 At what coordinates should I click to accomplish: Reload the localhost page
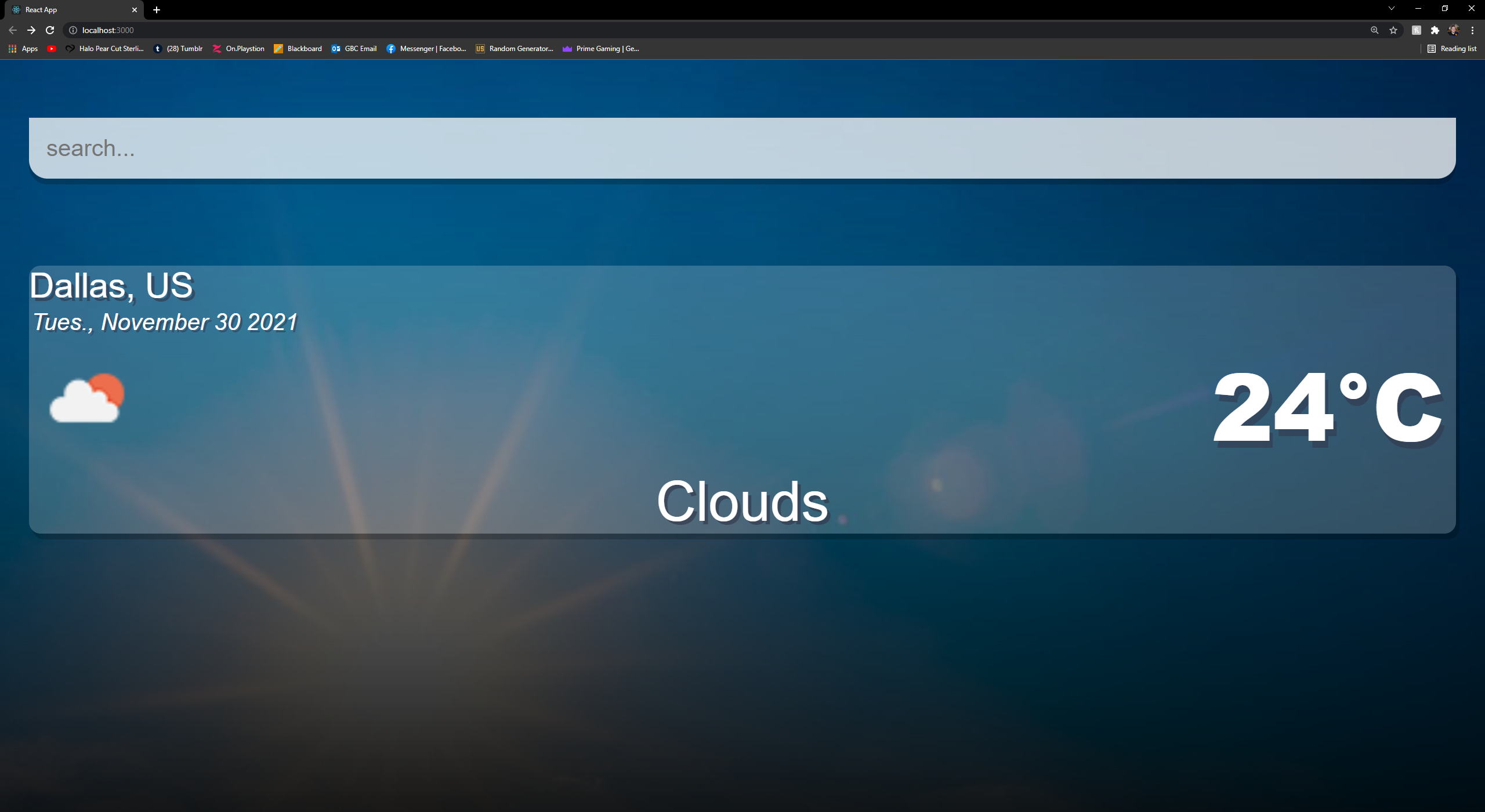point(50,30)
